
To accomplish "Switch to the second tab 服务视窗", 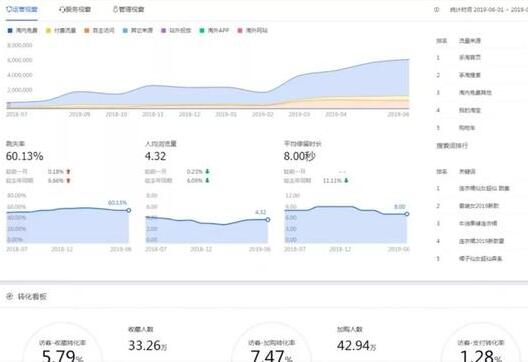I will (x=75, y=10).
